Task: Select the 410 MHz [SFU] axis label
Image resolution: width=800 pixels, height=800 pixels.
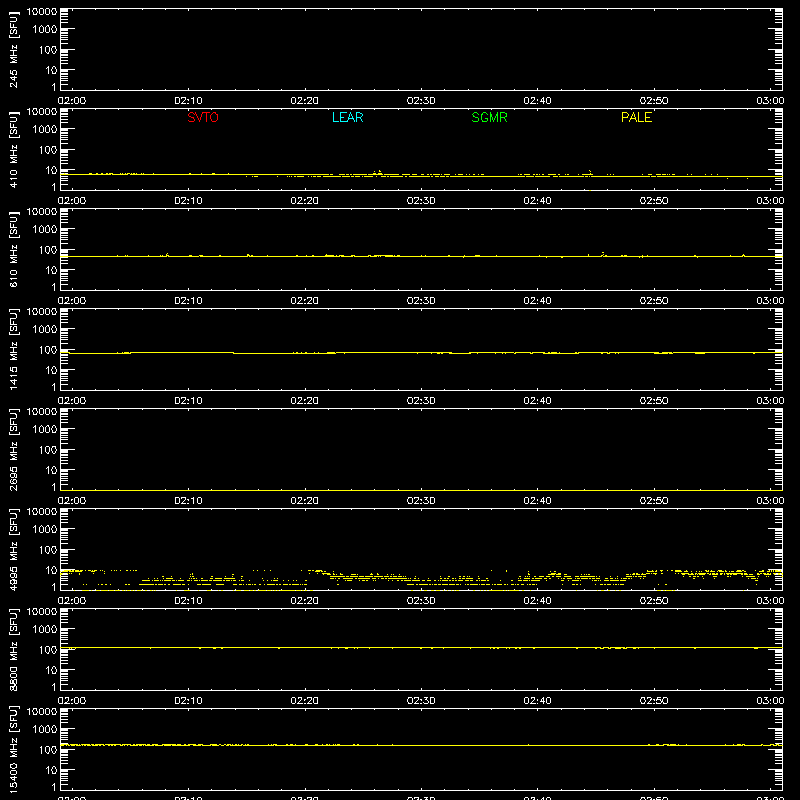Action: (x=13, y=149)
